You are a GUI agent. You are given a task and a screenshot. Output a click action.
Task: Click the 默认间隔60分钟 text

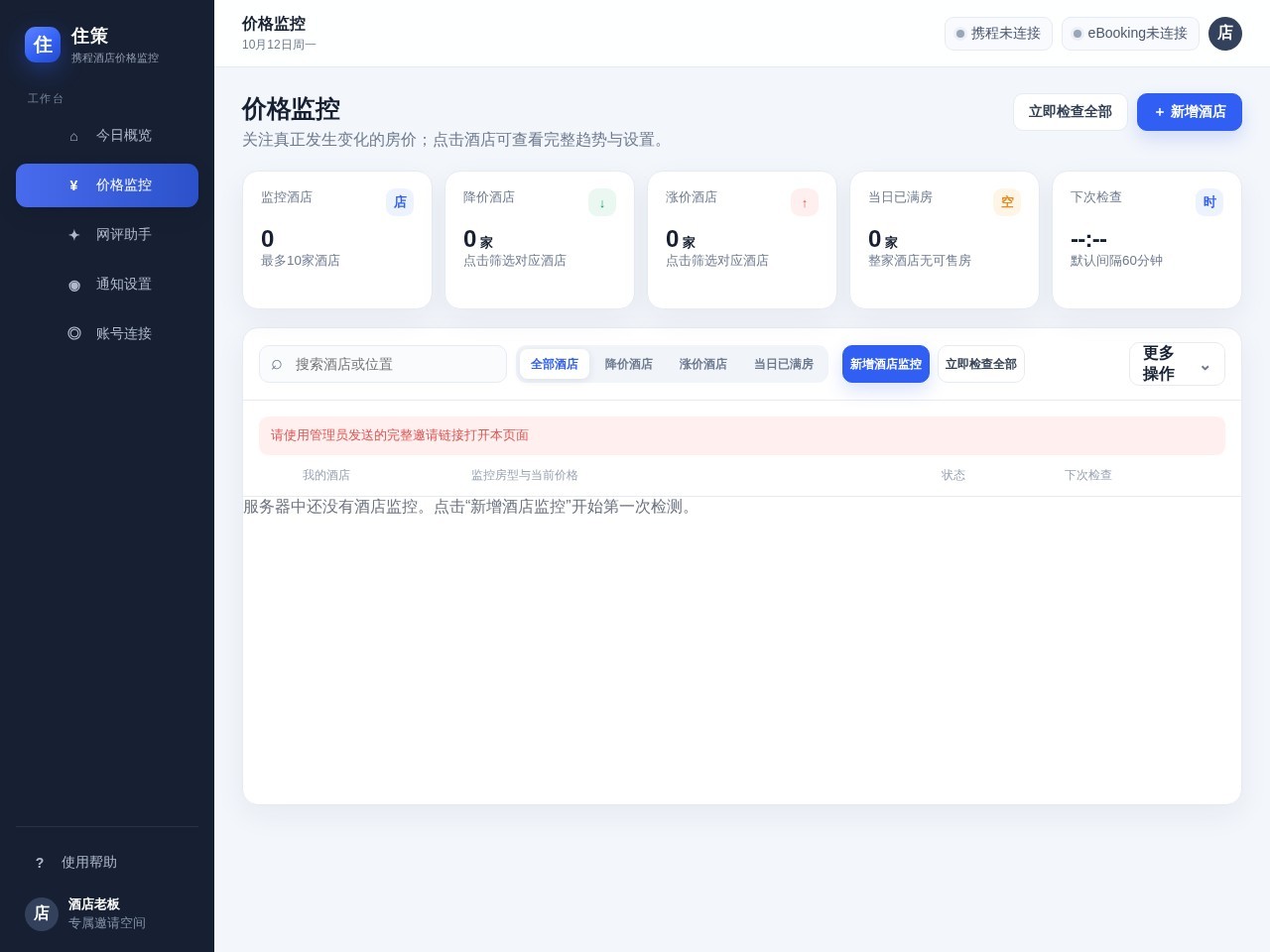pos(1116,261)
